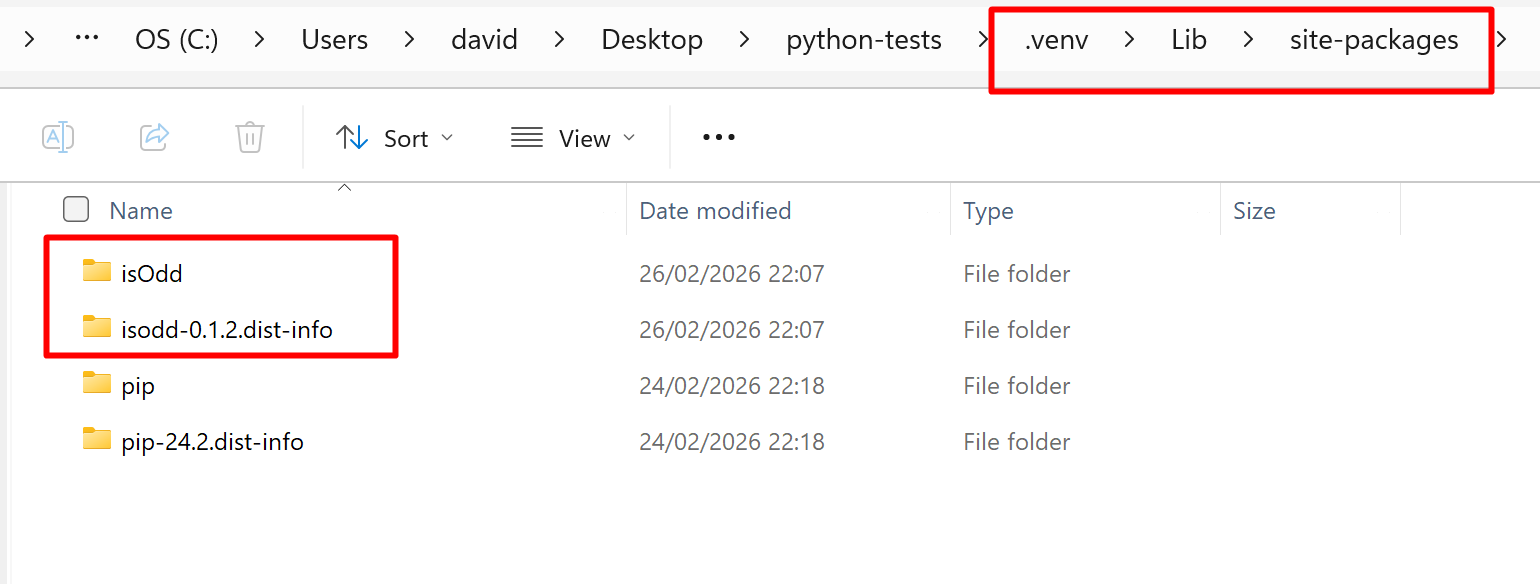Image resolution: width=1540 pixels, height=584 pixels.
Task: Open the Sort options via its arrows icon
Action: [x=352, y=137]
